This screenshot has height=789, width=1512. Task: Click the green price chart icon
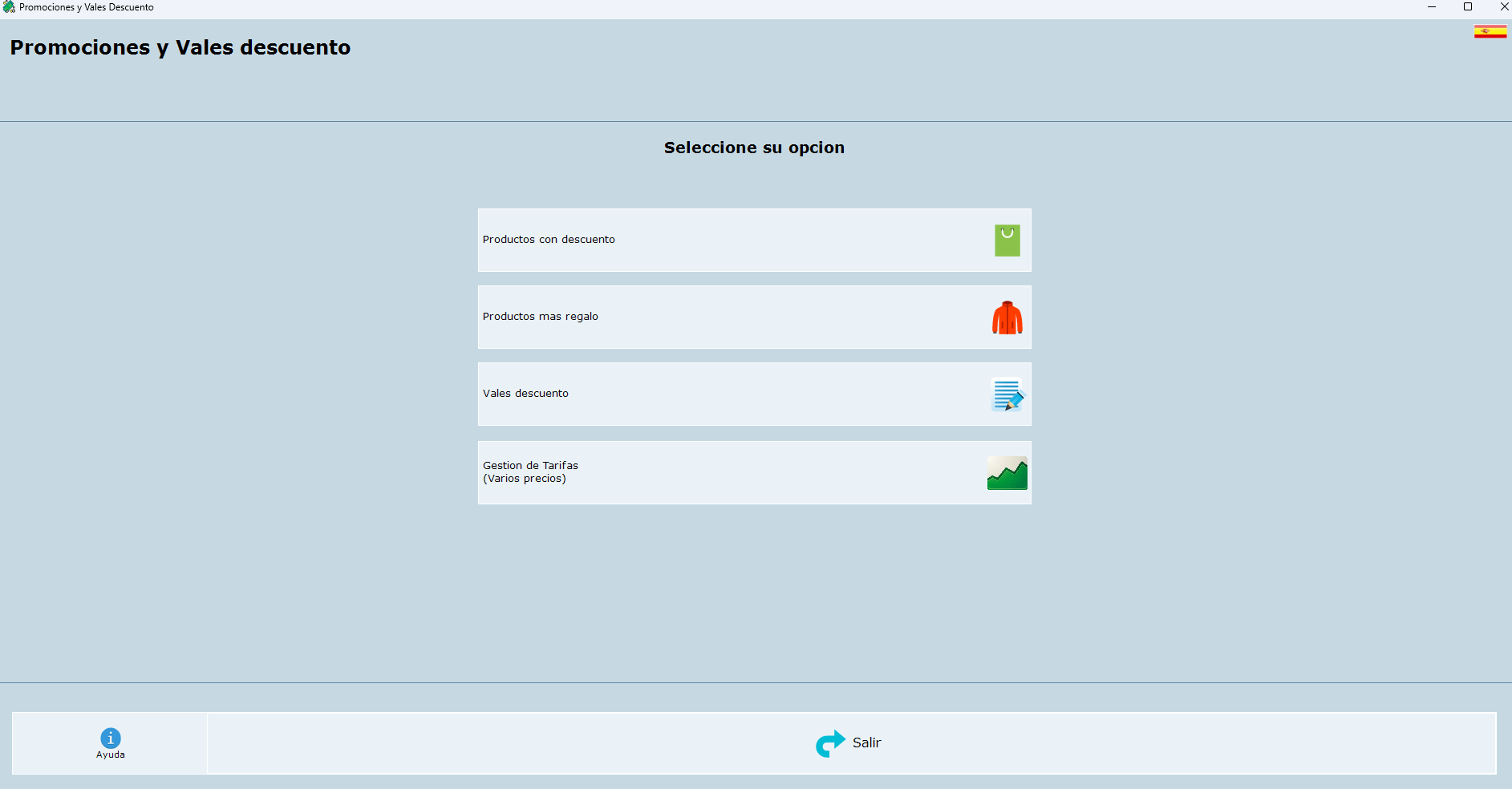click(x=1007, y=473)
